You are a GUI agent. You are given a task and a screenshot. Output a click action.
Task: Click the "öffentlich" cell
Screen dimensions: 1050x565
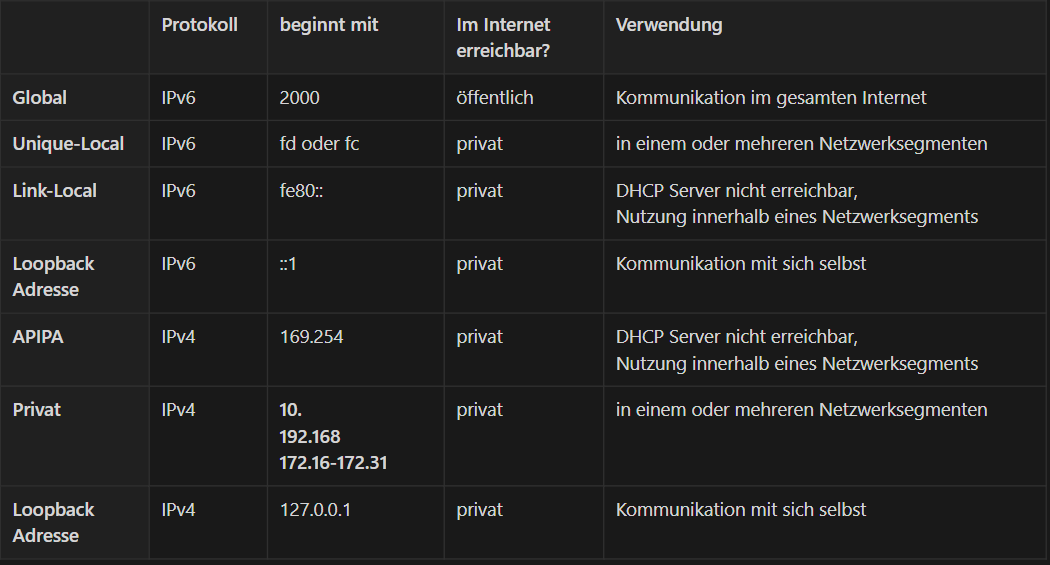[x=495, y=98]
